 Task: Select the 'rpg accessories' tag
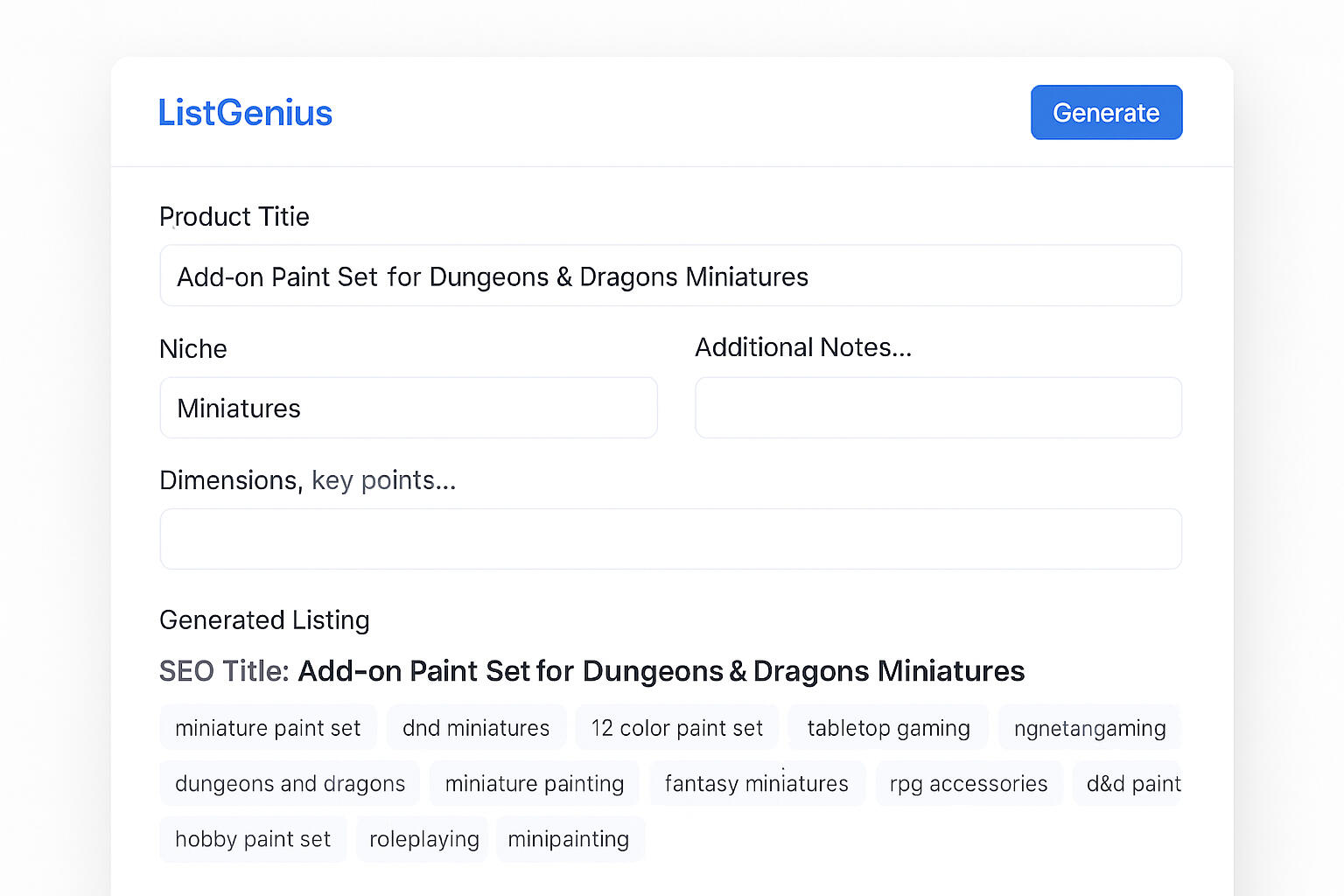click(x=969, y=783)
